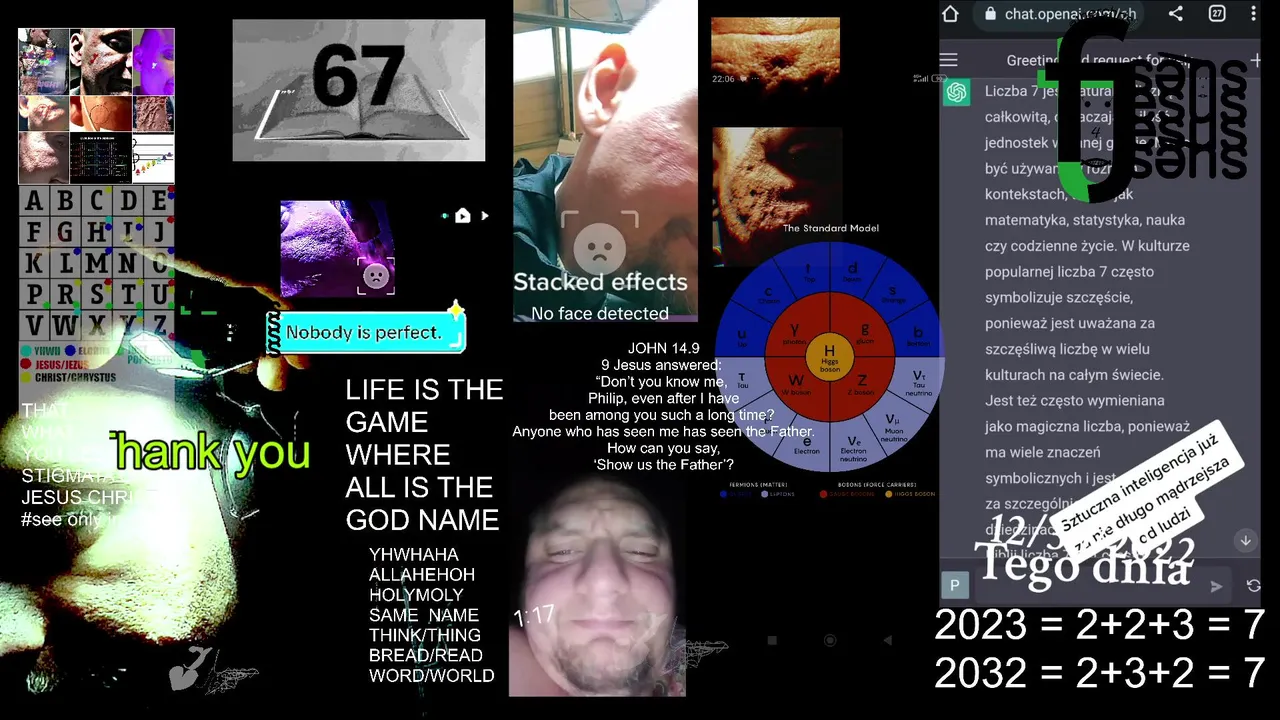Click the purple face collage thumbnail

(x=154, y=62)
